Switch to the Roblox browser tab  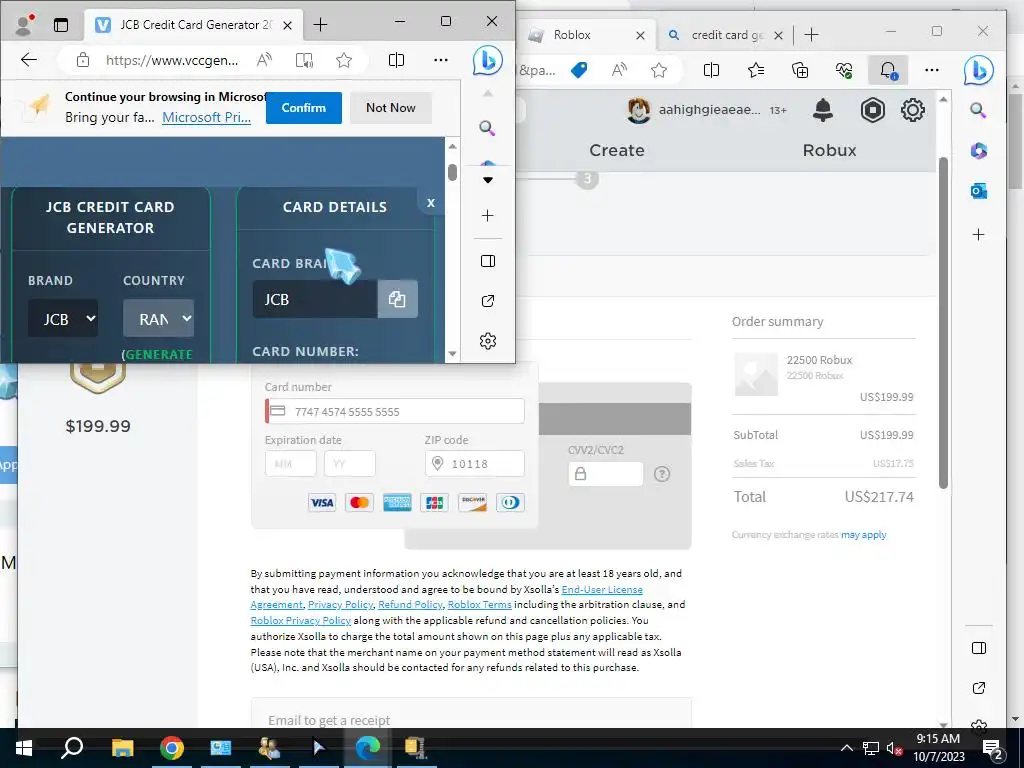pyautogui.click(x=586, y=35)
